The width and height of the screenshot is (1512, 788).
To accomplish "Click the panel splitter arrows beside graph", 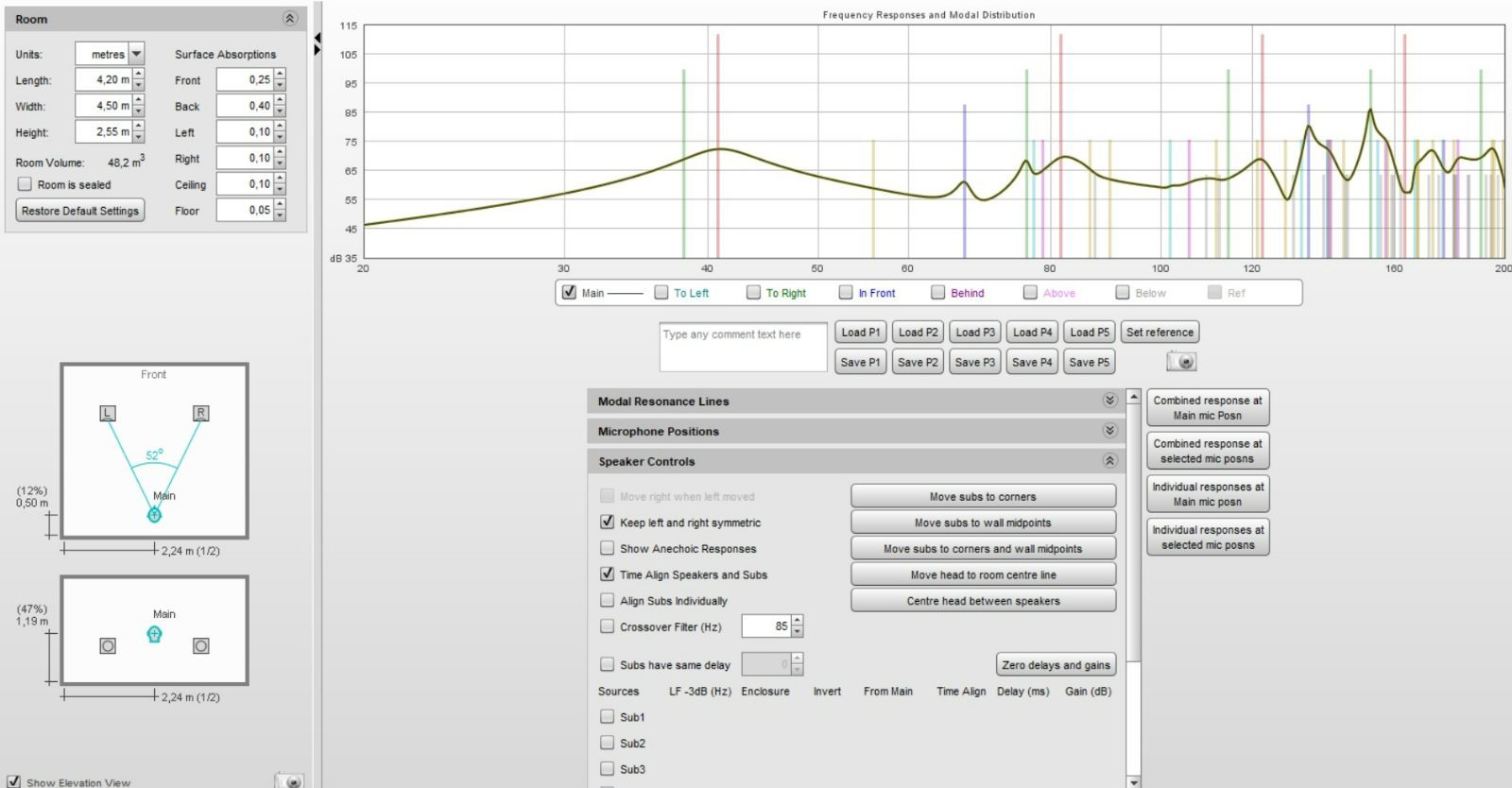I will tap(318, 43).
